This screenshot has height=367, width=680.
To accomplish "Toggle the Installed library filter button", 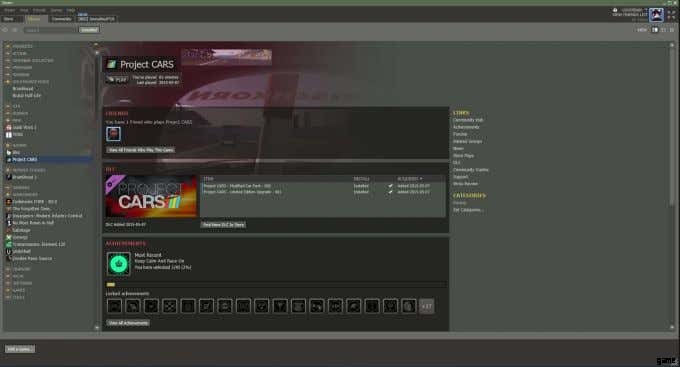I will tap(89, 30).
